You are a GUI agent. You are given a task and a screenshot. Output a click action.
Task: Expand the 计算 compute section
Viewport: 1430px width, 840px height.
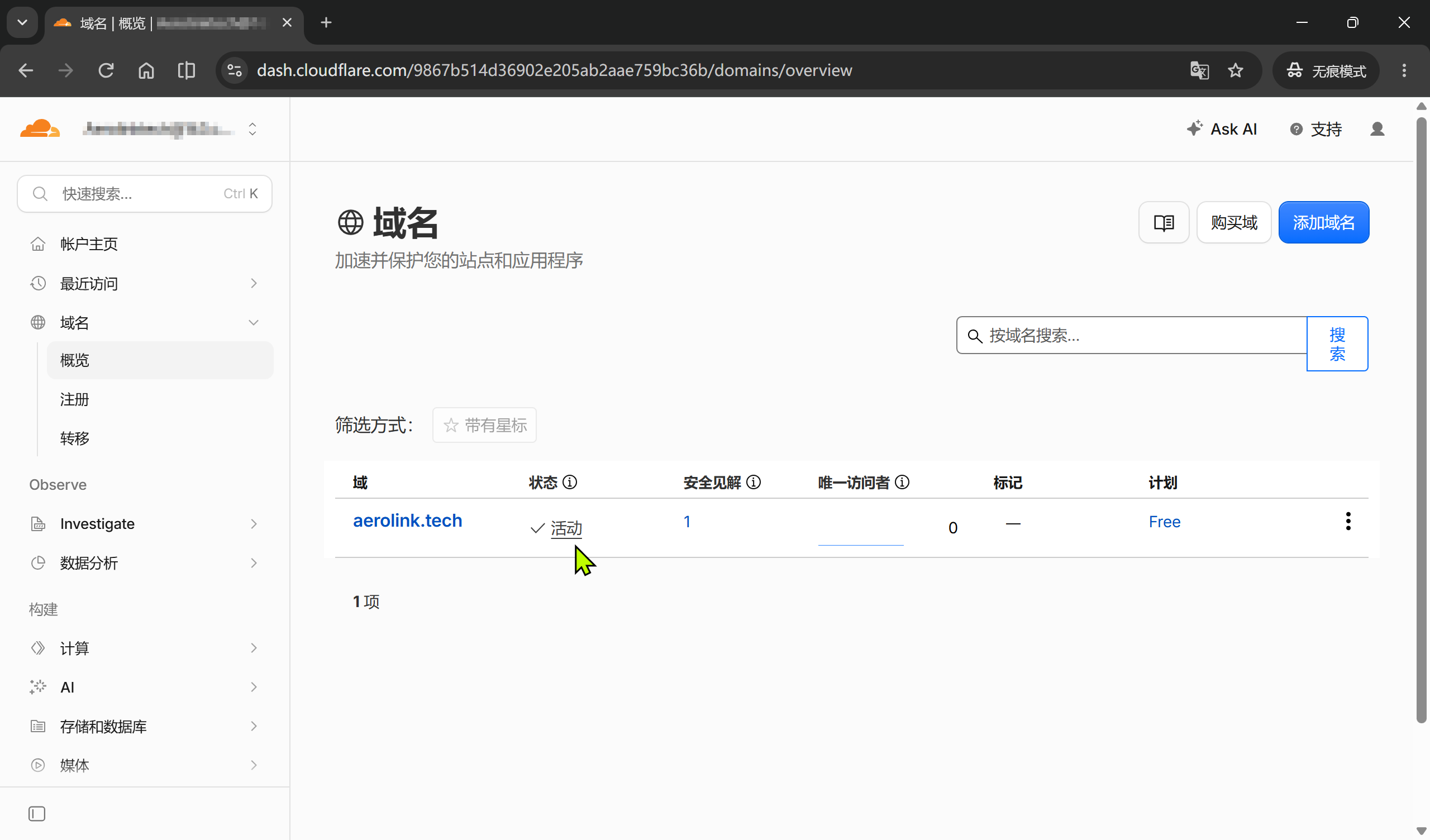144,648
